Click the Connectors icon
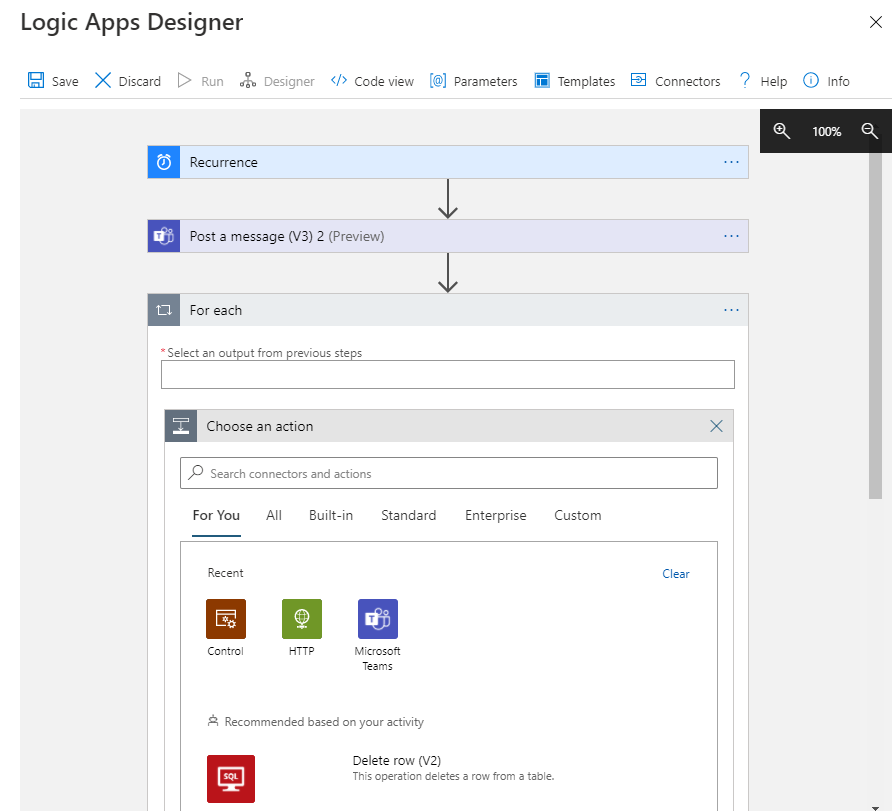This screenshot has width=892, height=811. tap(638, 80)
